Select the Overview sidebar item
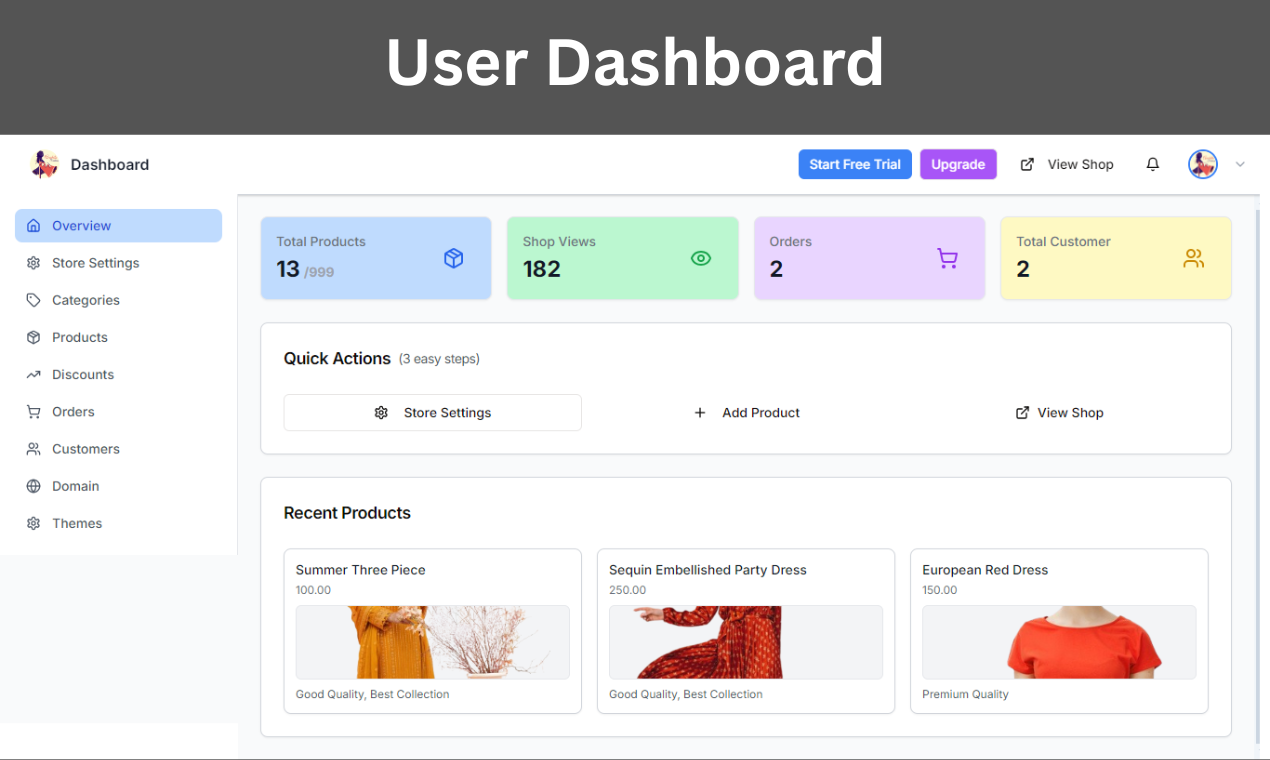The image size is (1270, 760). click(x=80, y=225)
